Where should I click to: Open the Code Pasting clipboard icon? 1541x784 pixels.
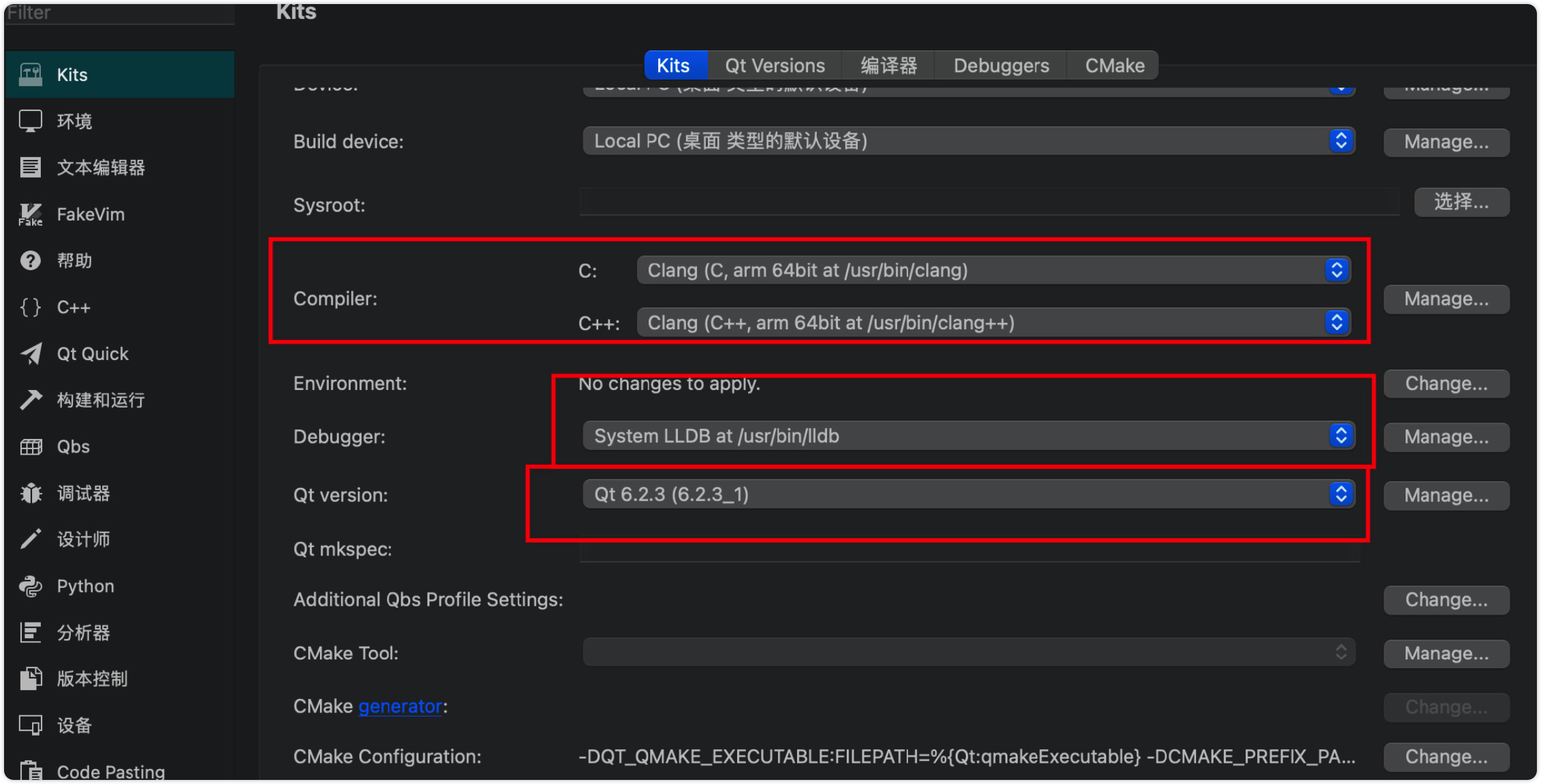click(31, 770)
